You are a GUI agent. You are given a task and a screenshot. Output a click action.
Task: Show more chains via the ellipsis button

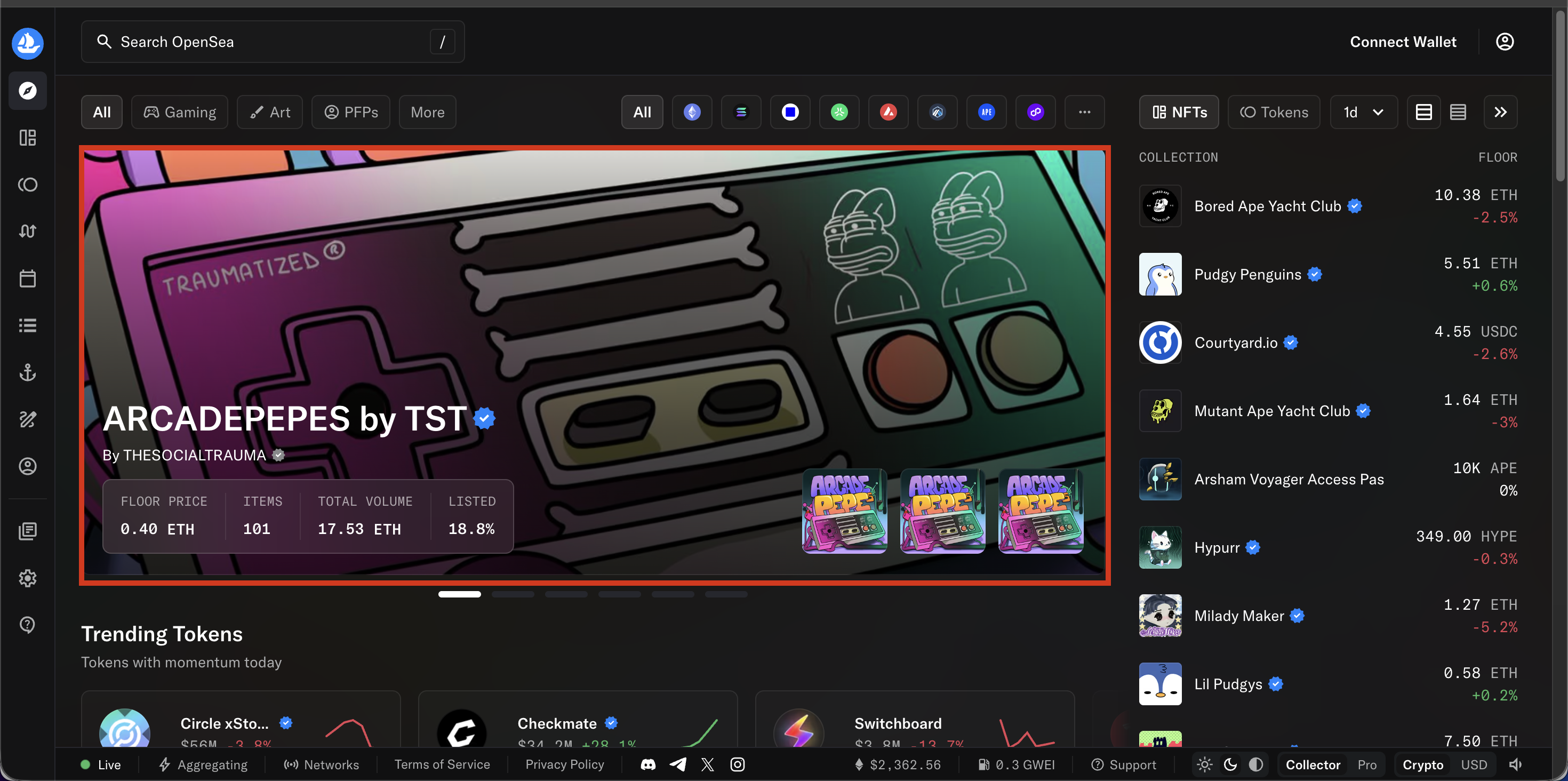(1085, 112)
